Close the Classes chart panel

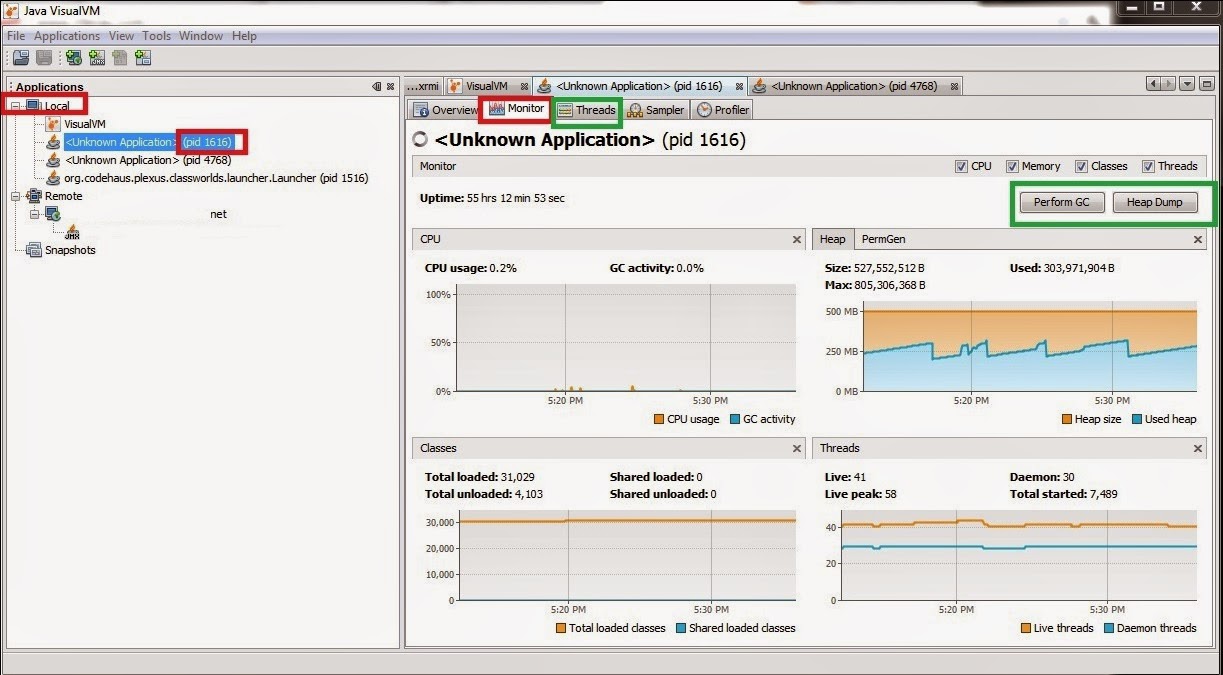[x=797, y=449]
